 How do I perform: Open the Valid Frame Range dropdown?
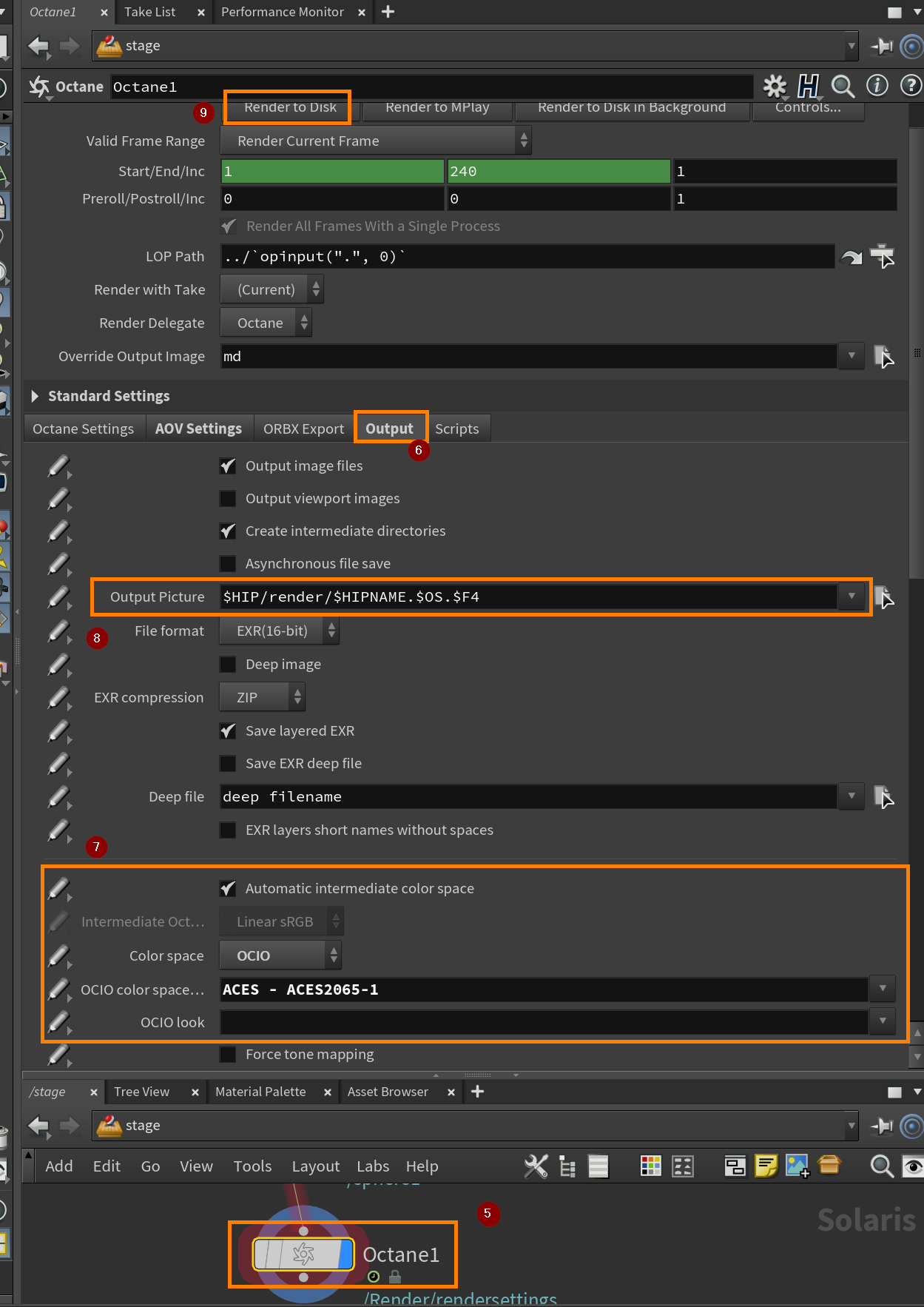click(x=376, y=141)
